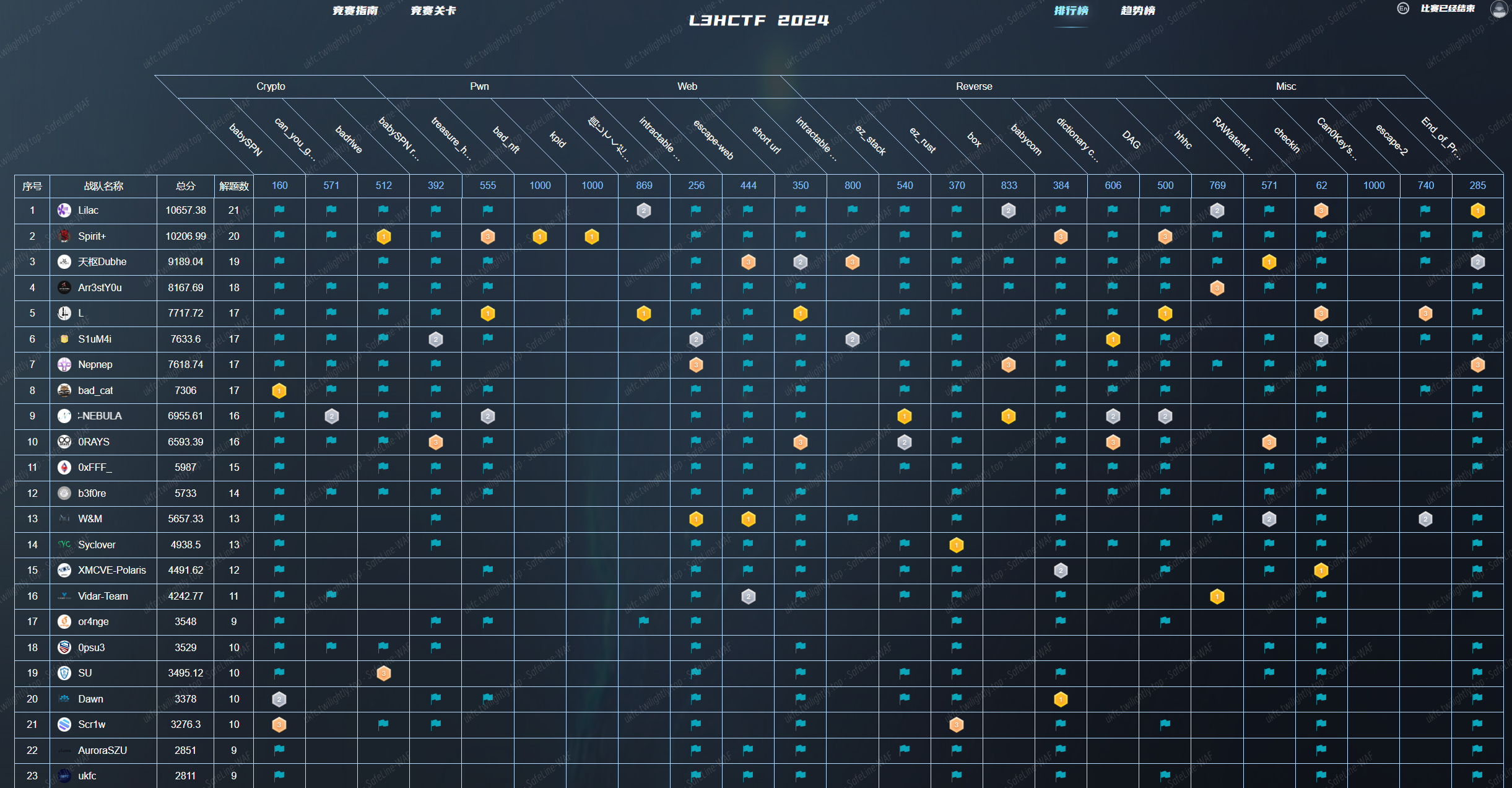This screenshot has height=788, width=1512.
Task: Open the 竞赛关卡 menu item
Action: pyautogui.click(x=433, y=11)
